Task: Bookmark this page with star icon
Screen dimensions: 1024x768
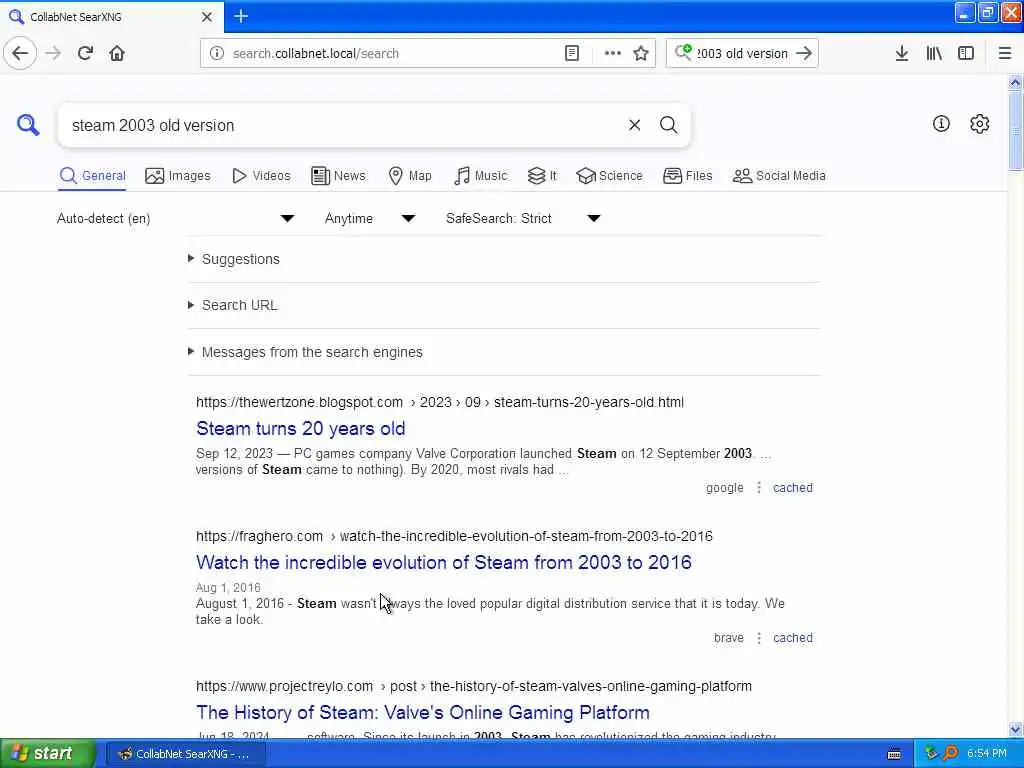Action: point(641,53)
